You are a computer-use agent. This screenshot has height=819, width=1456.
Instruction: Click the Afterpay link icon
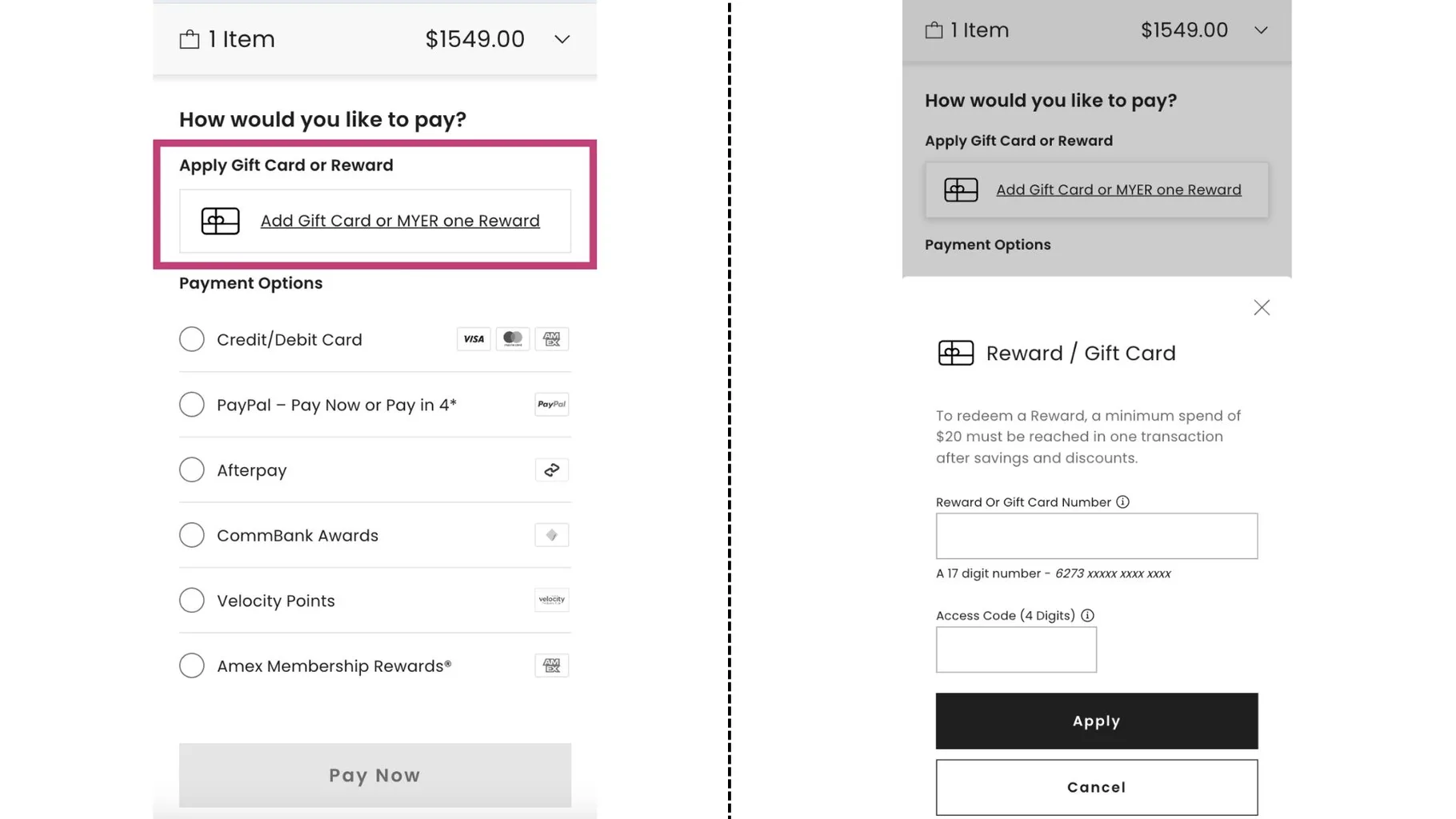[551, 469]
